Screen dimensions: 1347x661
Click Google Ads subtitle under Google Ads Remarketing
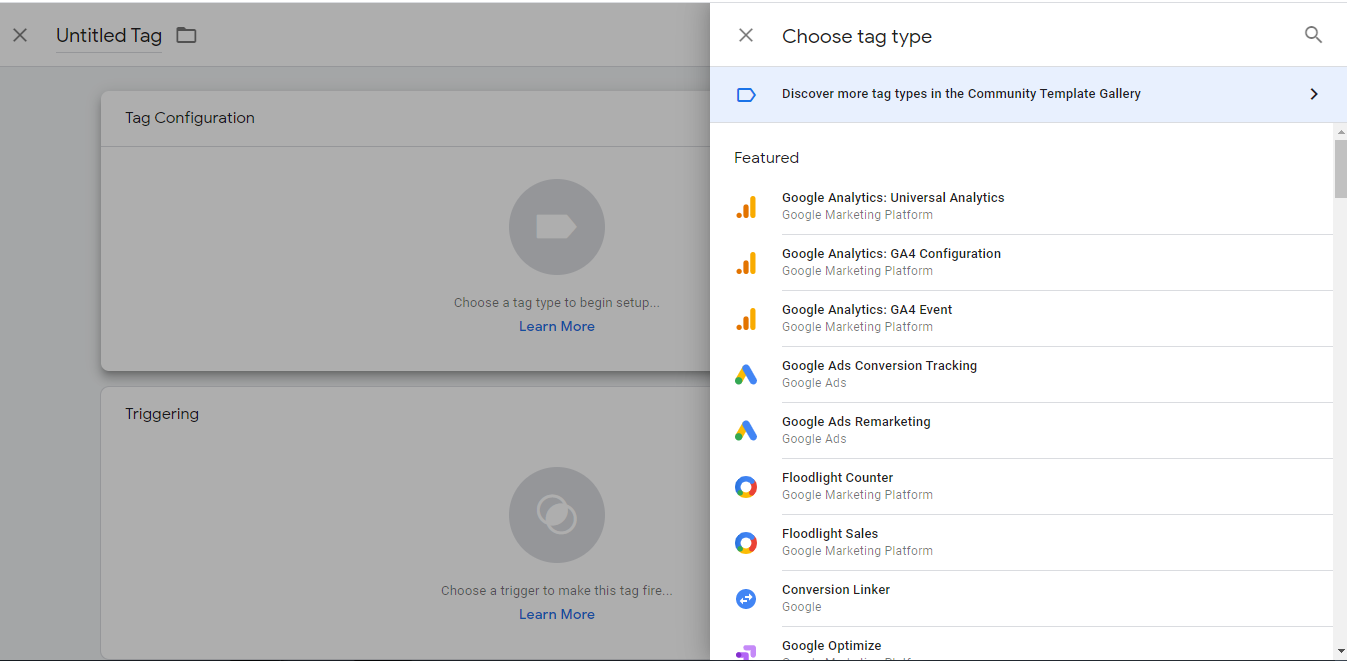pyautogui.click(x=814, y=439)
